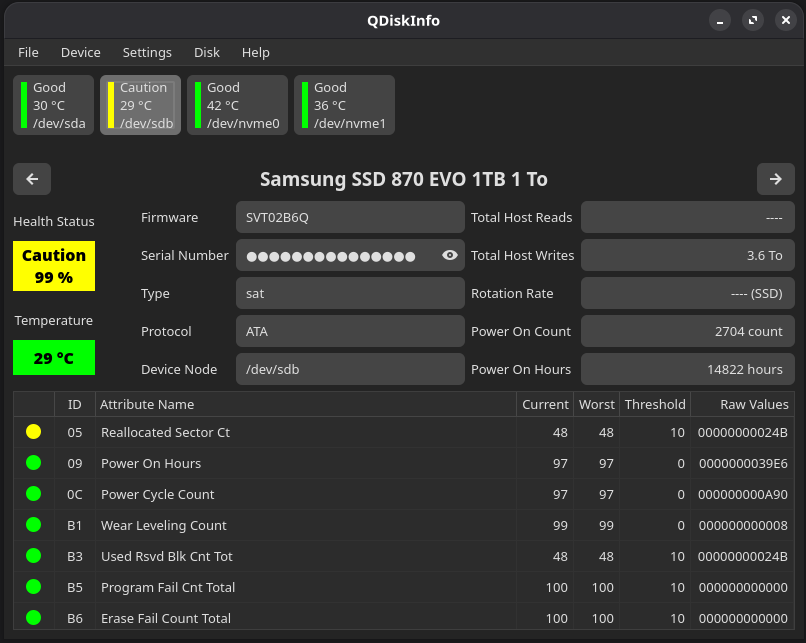Click the Protocol field showing ATA

350,332
